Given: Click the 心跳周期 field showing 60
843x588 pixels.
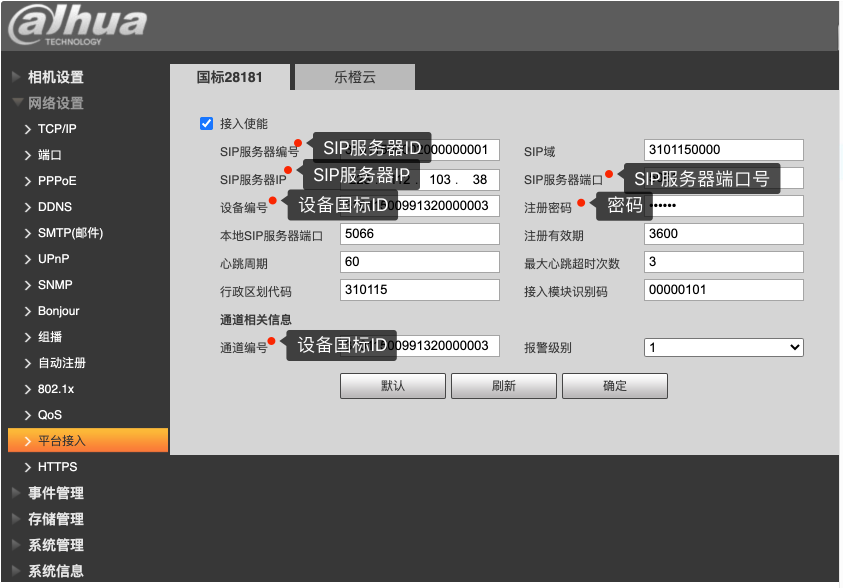Looking at the screenshot, I should point(420,262).
